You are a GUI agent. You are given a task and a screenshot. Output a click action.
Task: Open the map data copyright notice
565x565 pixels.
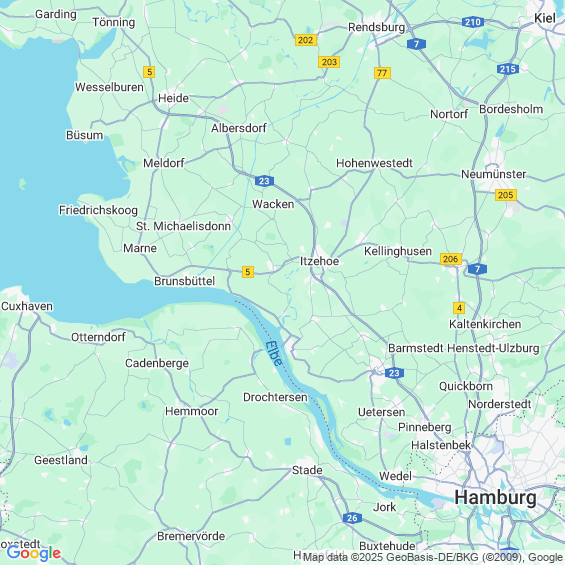pyautogui.click(x=433, y=557)
